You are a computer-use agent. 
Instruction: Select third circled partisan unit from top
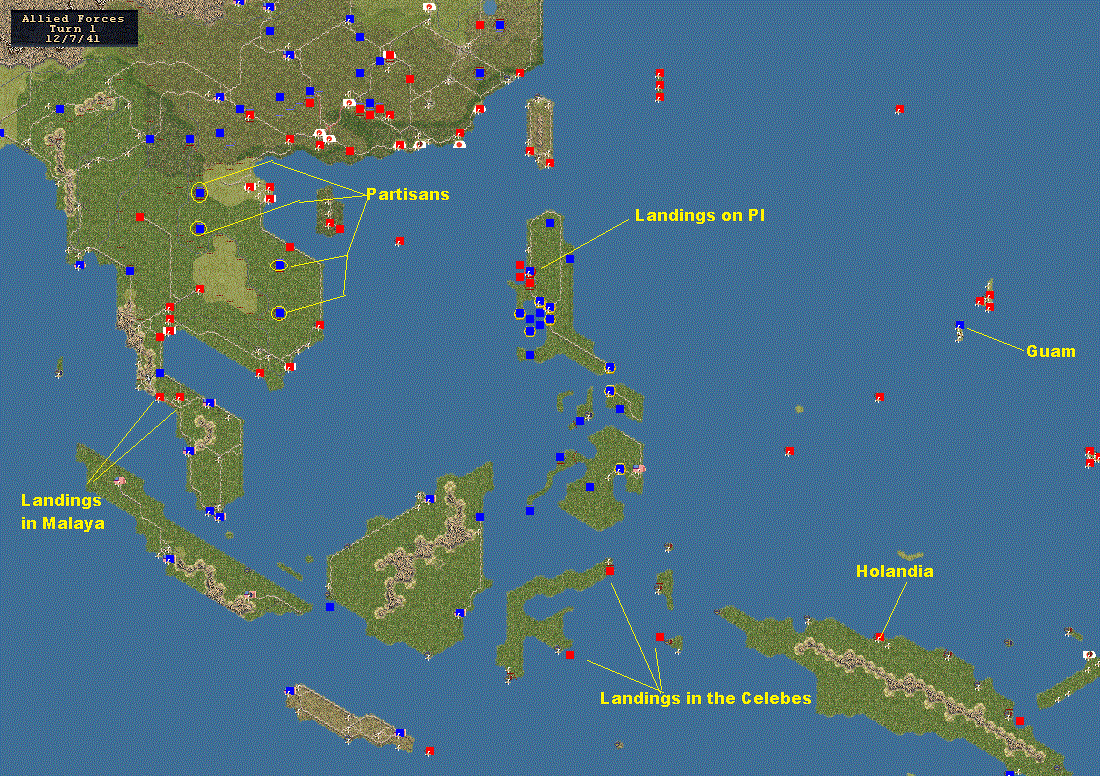click(279, 265)
